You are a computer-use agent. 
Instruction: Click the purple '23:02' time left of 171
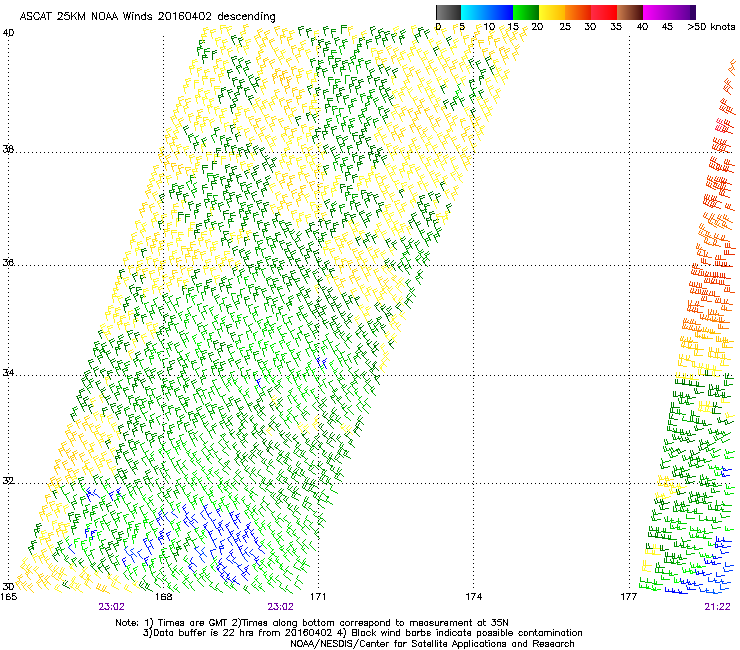point(280,607)
